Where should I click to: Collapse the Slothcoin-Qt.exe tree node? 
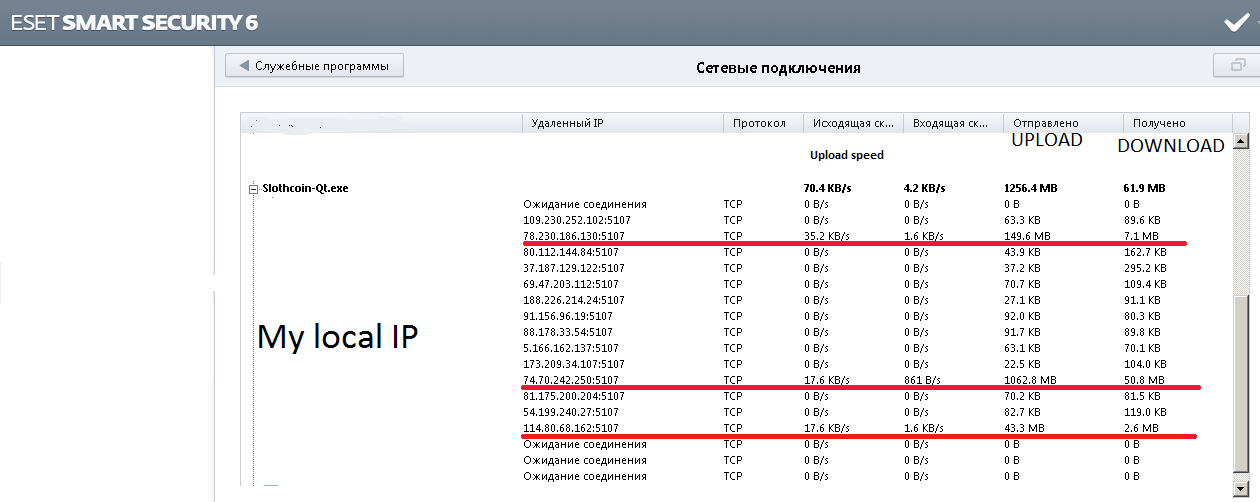coord(254,188)
